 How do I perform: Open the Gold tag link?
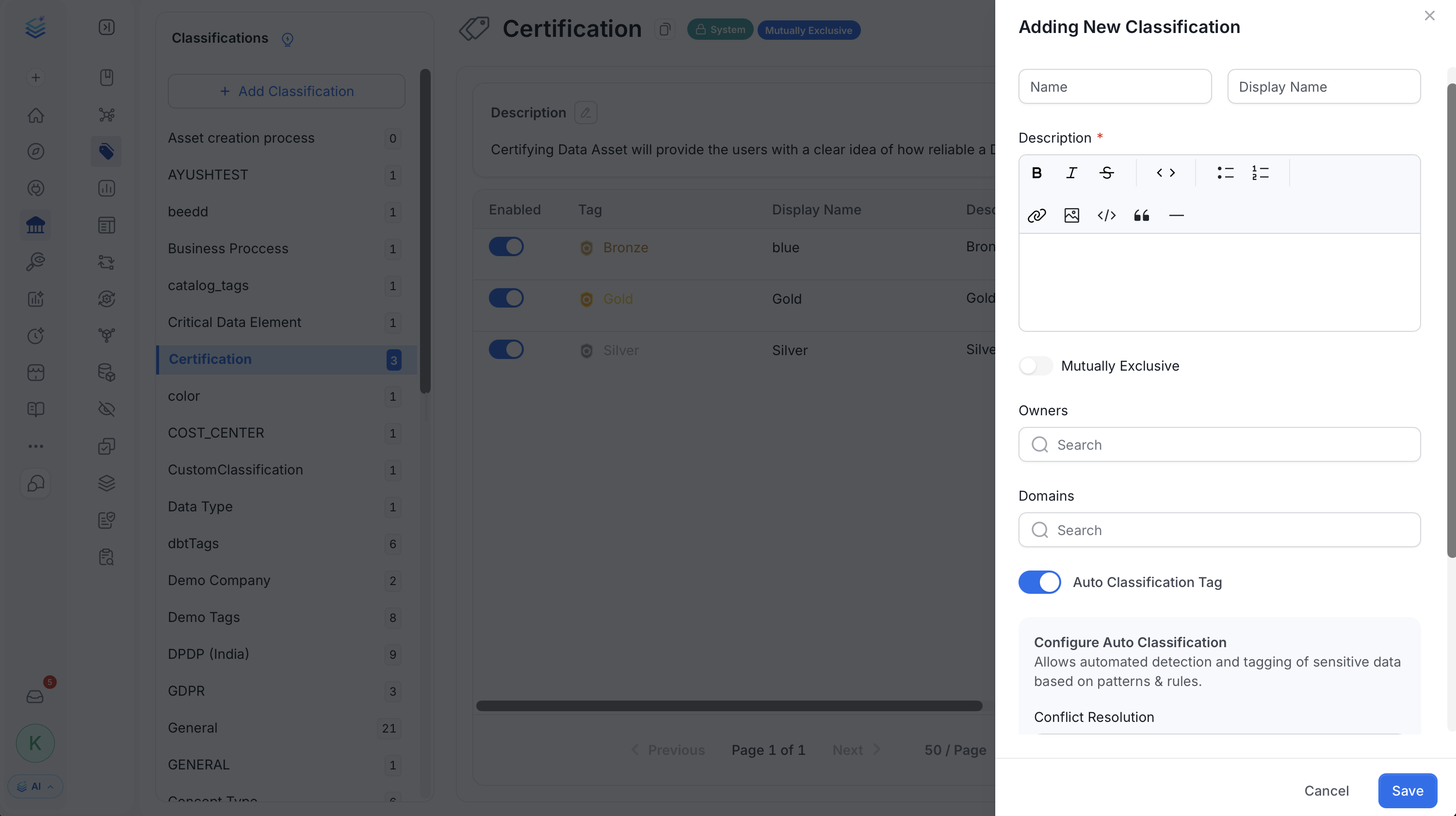point(618,299)
